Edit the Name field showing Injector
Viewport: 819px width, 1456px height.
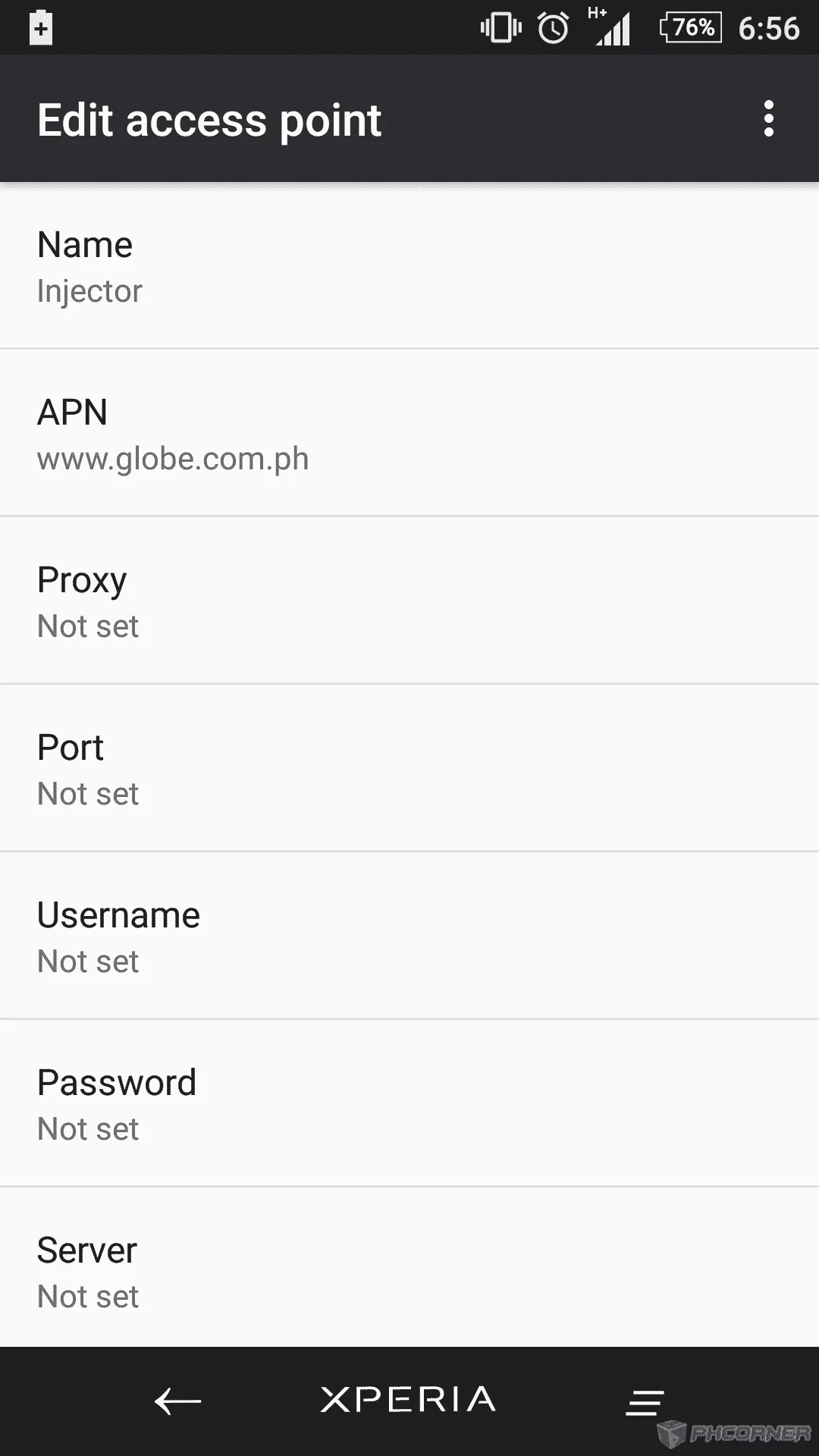point(409,266)
